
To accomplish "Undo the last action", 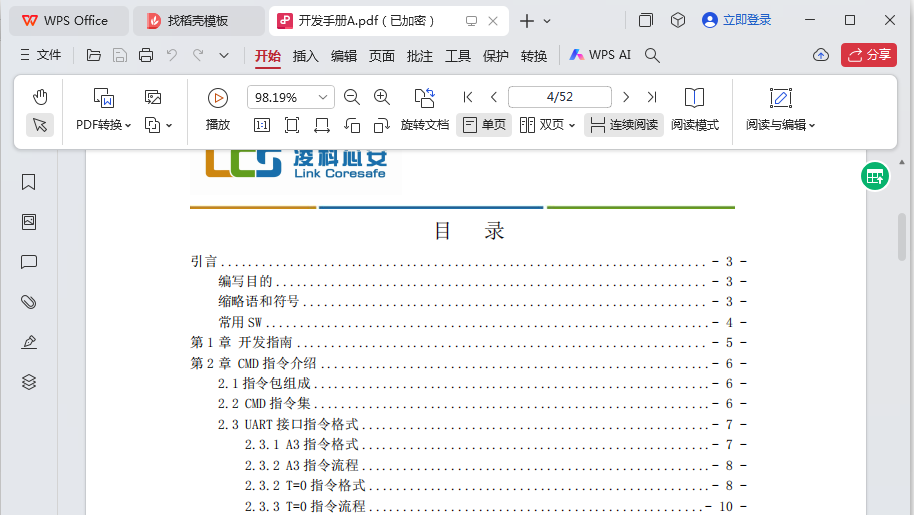I will 171,55.
